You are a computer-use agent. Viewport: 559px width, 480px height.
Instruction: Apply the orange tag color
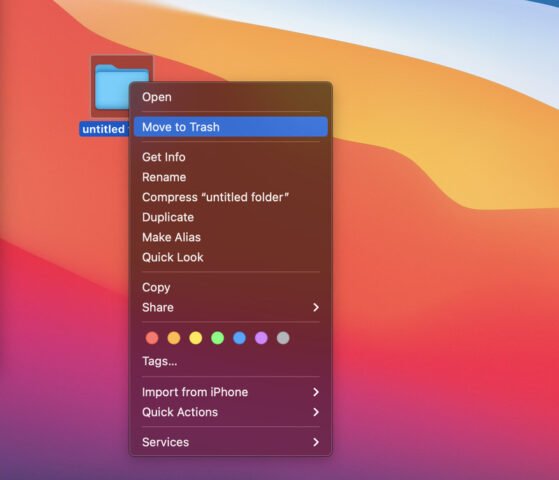(174, 338)
